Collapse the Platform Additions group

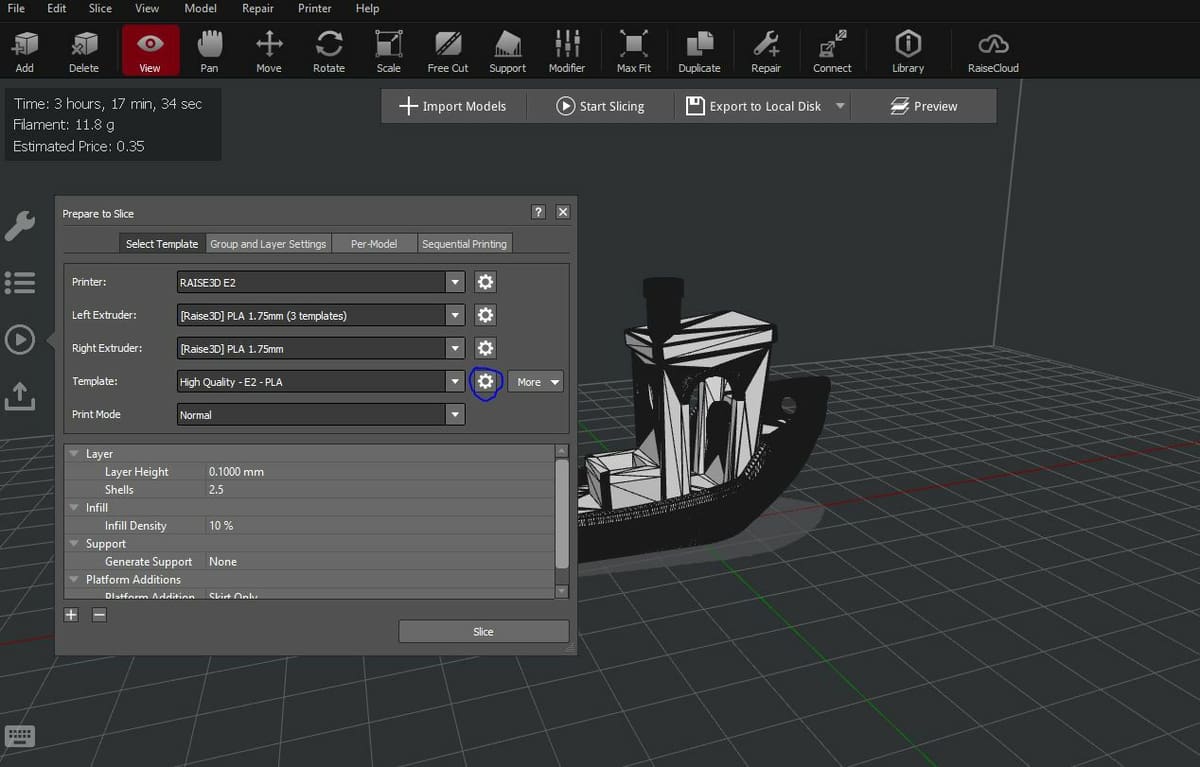(x=74, y=579)
